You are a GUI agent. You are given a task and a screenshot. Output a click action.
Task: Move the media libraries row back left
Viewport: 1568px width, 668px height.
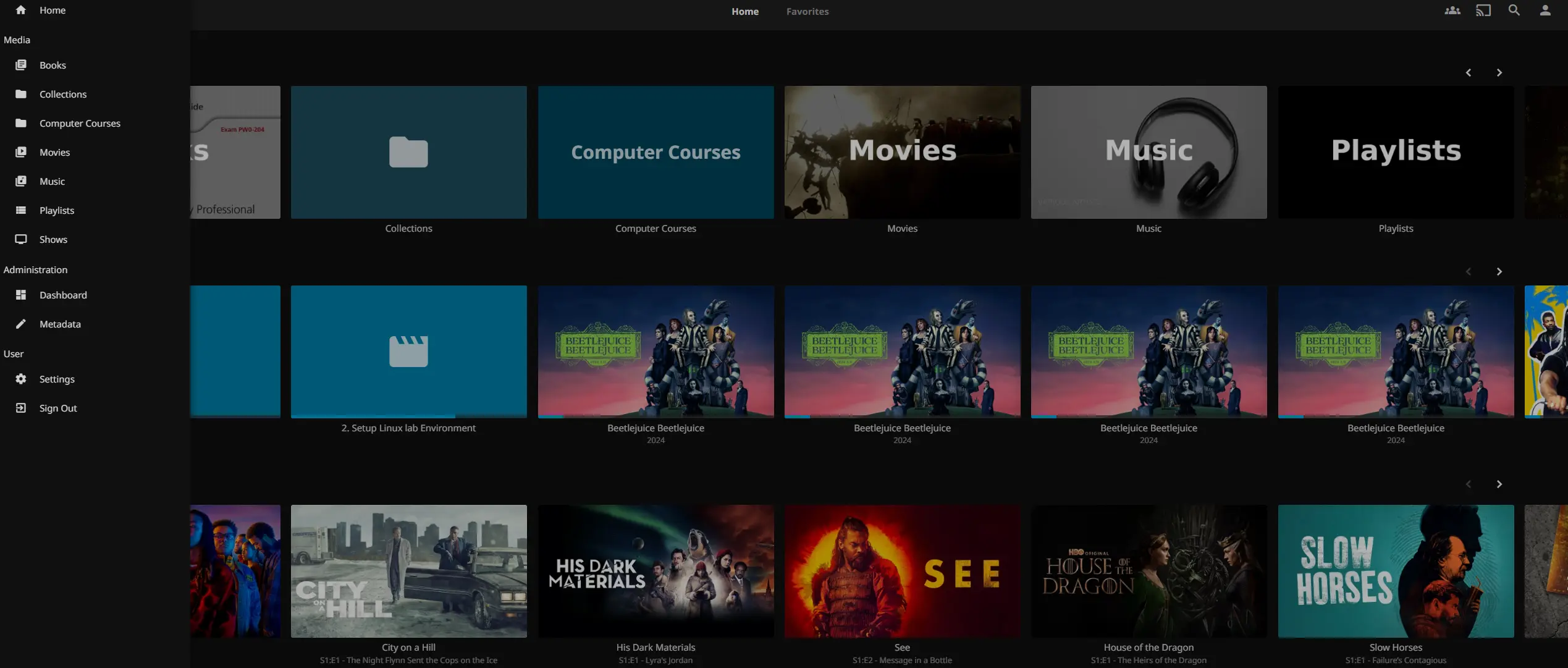[1469, 72]
